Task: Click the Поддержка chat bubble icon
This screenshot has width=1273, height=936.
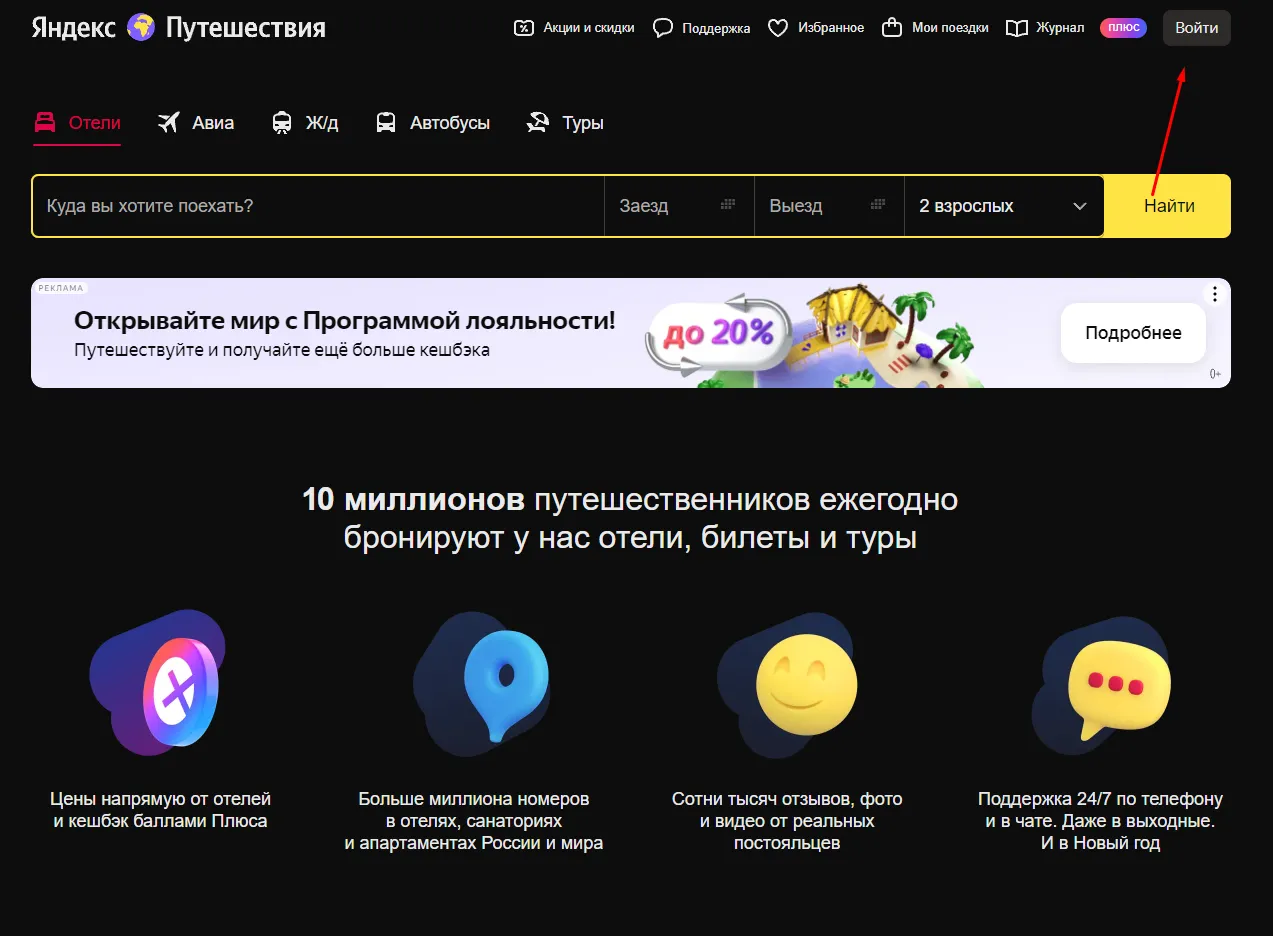Action: (x=663, y=28)
